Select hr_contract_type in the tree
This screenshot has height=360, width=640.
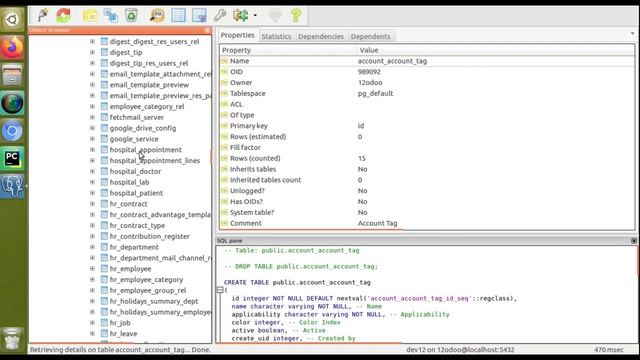click(137, 225)
